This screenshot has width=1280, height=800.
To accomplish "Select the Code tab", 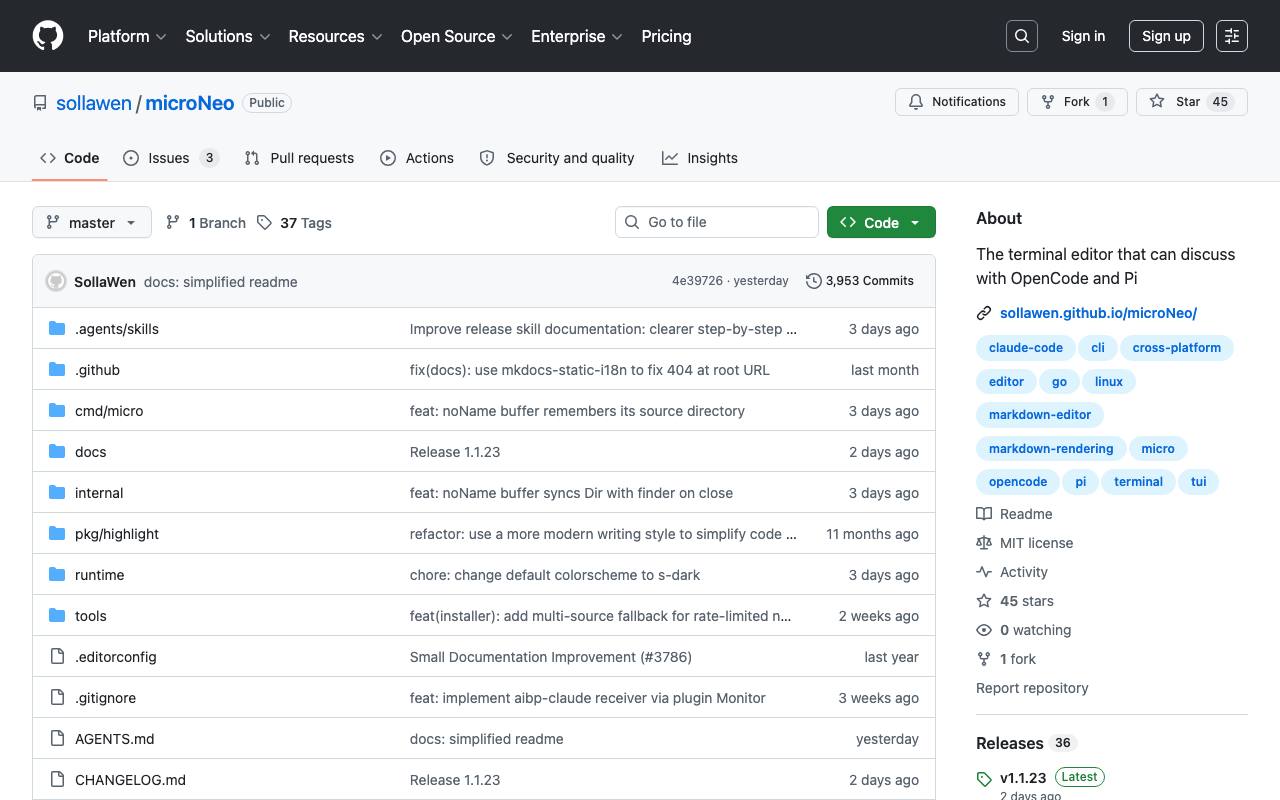I will [x=70, y=158].
